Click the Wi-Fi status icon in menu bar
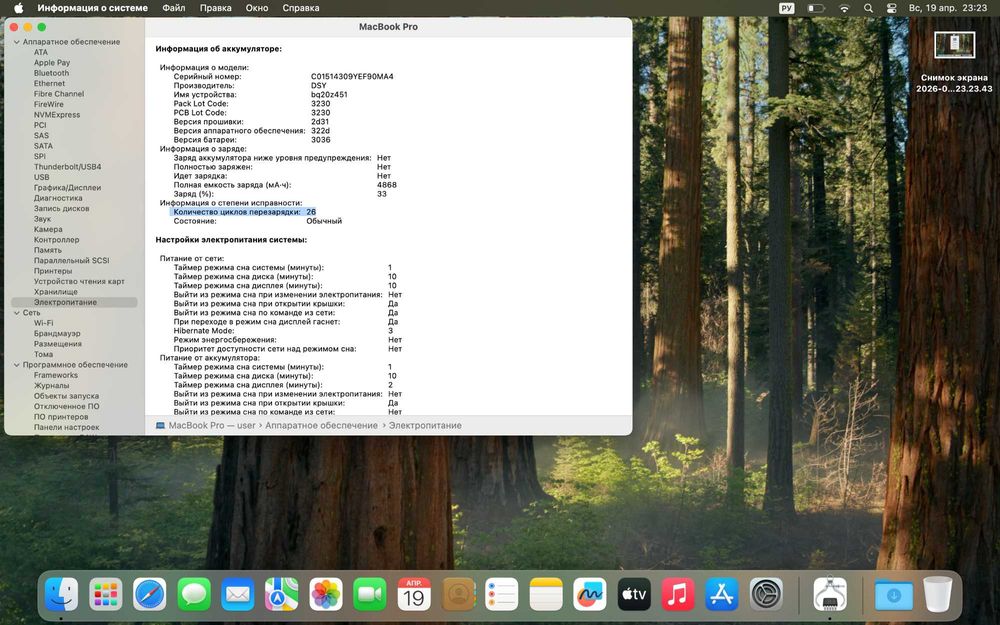1000x625 pixels. [844, 8]
